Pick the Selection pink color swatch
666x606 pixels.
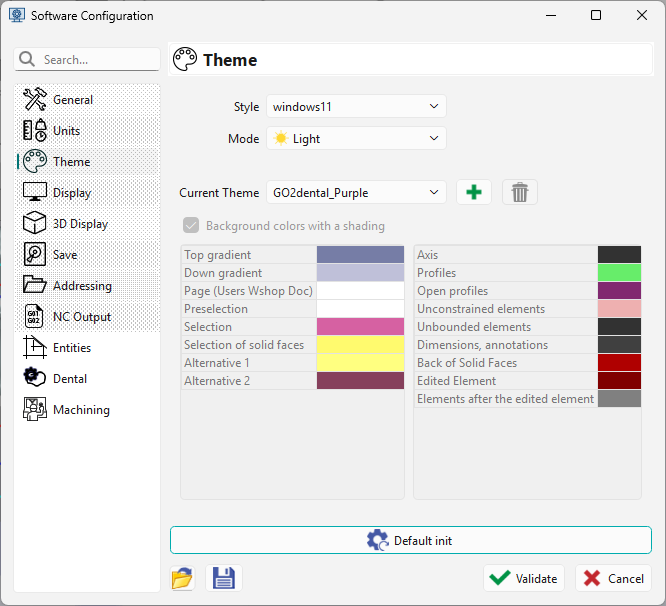(x=360, y=327)
